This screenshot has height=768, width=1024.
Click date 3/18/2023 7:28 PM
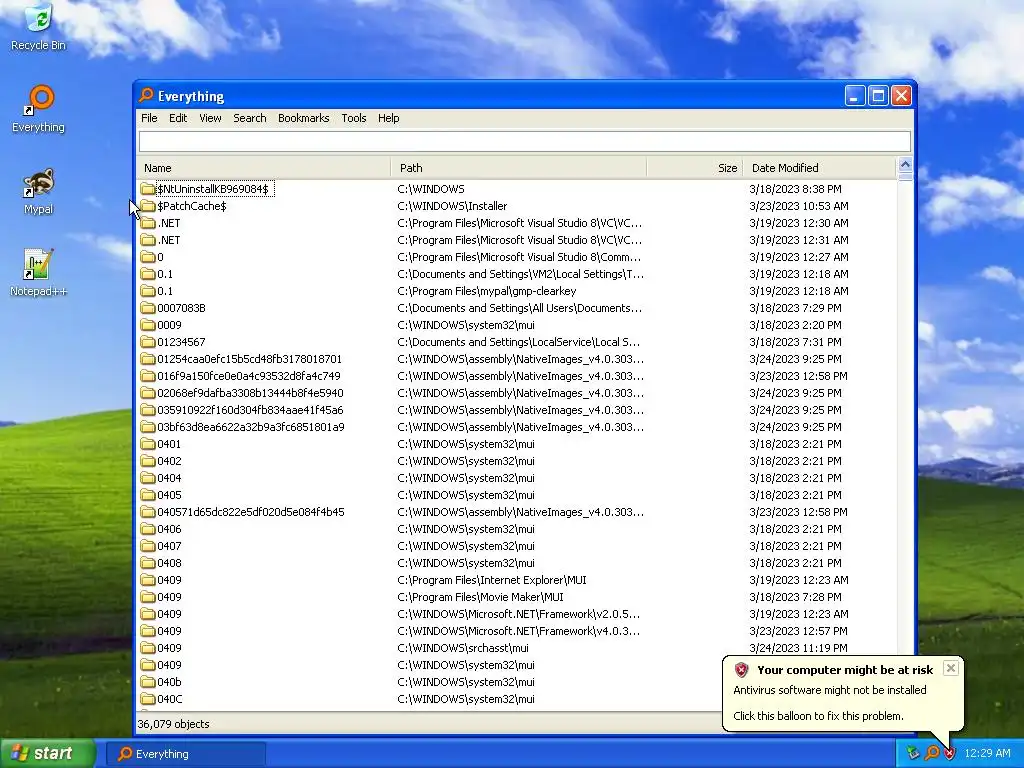click(795, 596)
